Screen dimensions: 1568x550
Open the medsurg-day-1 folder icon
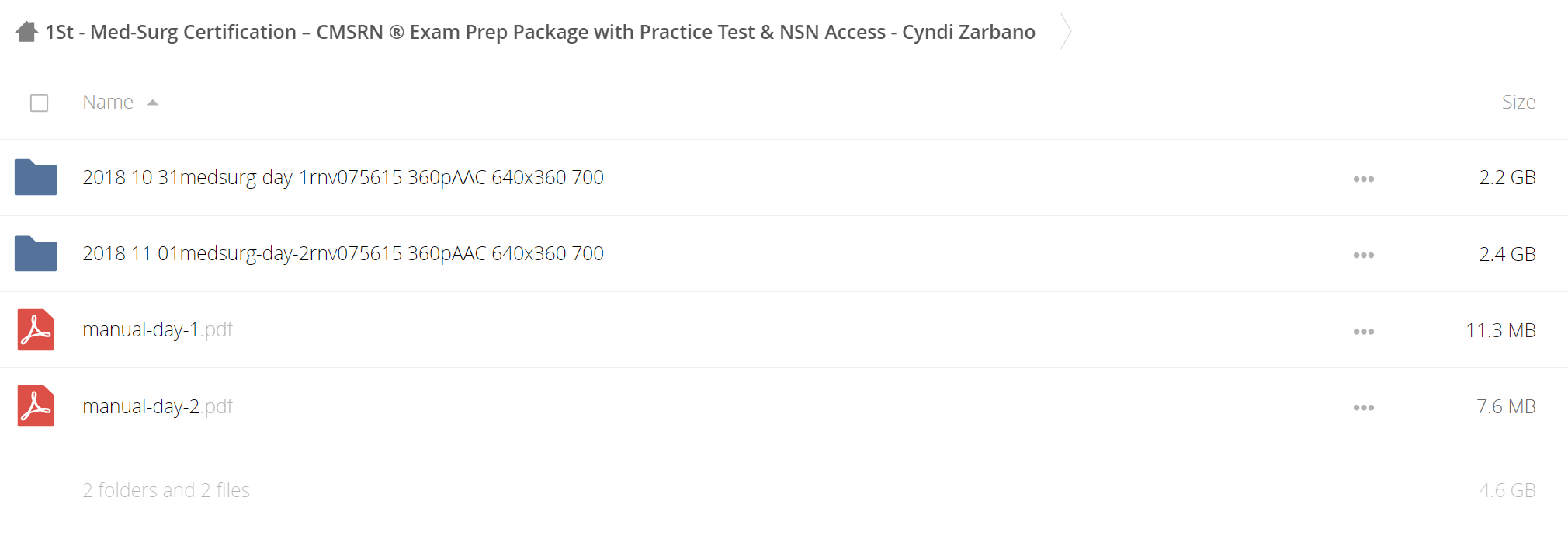pyautogui.click(x=36, y=177)
